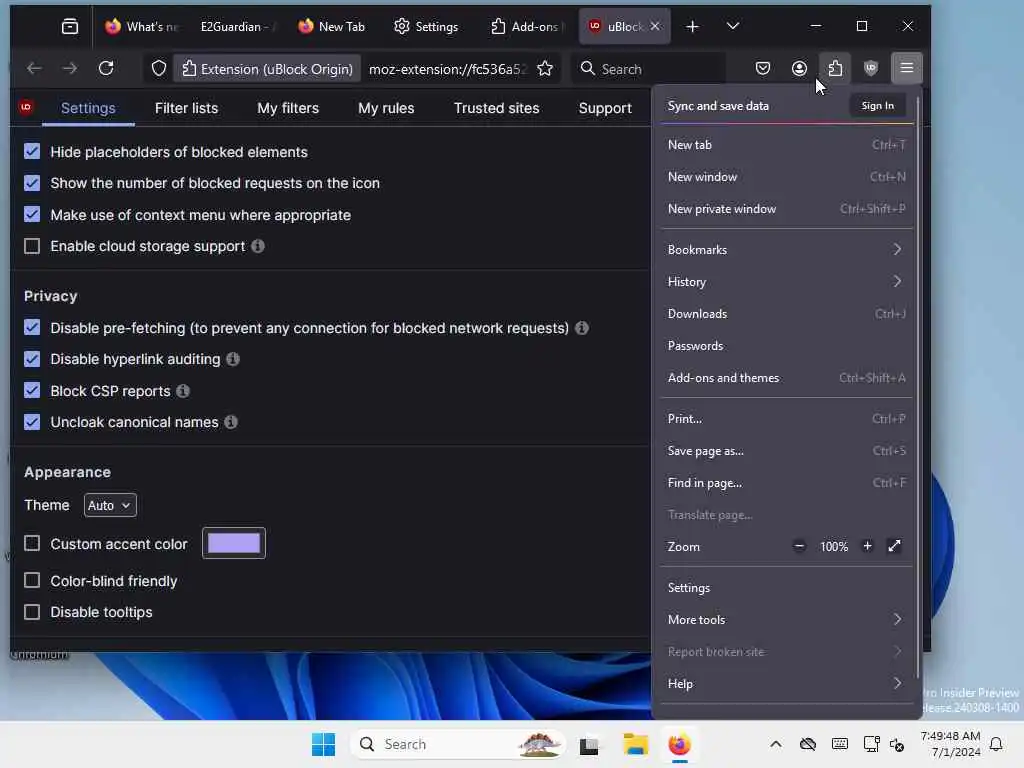Screen dimensions: 1024x768
Task: Go back with the back arrow
Action: coord(34,68)
